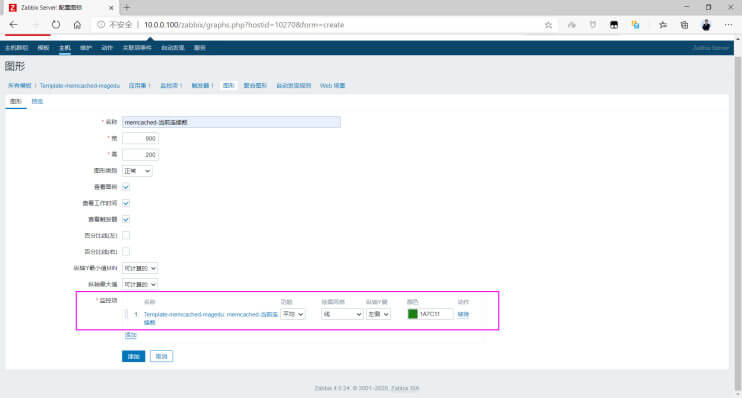Toggle the 查看触发器 show triggers checkbox
The height and width of the screenshot is (398, 742).
(126, 220)
